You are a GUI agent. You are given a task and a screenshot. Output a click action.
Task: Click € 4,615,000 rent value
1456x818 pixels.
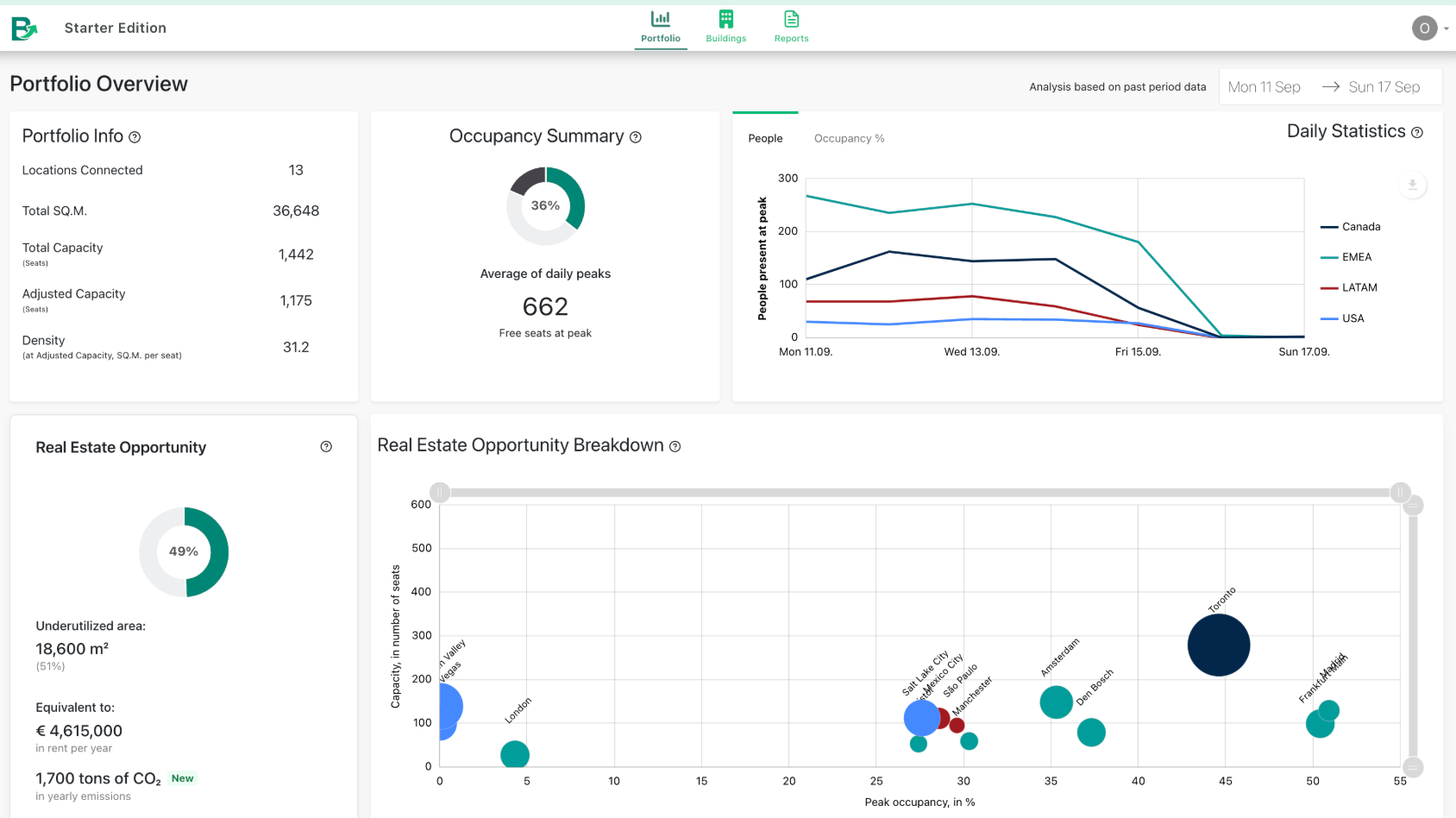[79, 731]
